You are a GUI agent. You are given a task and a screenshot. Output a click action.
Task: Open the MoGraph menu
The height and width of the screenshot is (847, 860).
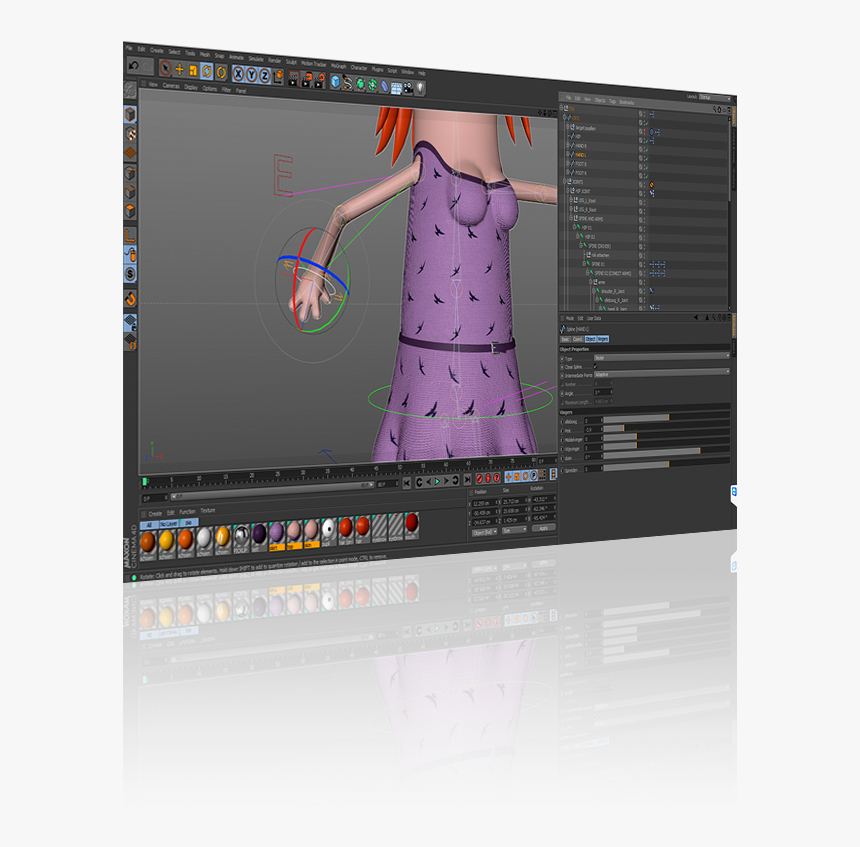coord(340,66)
